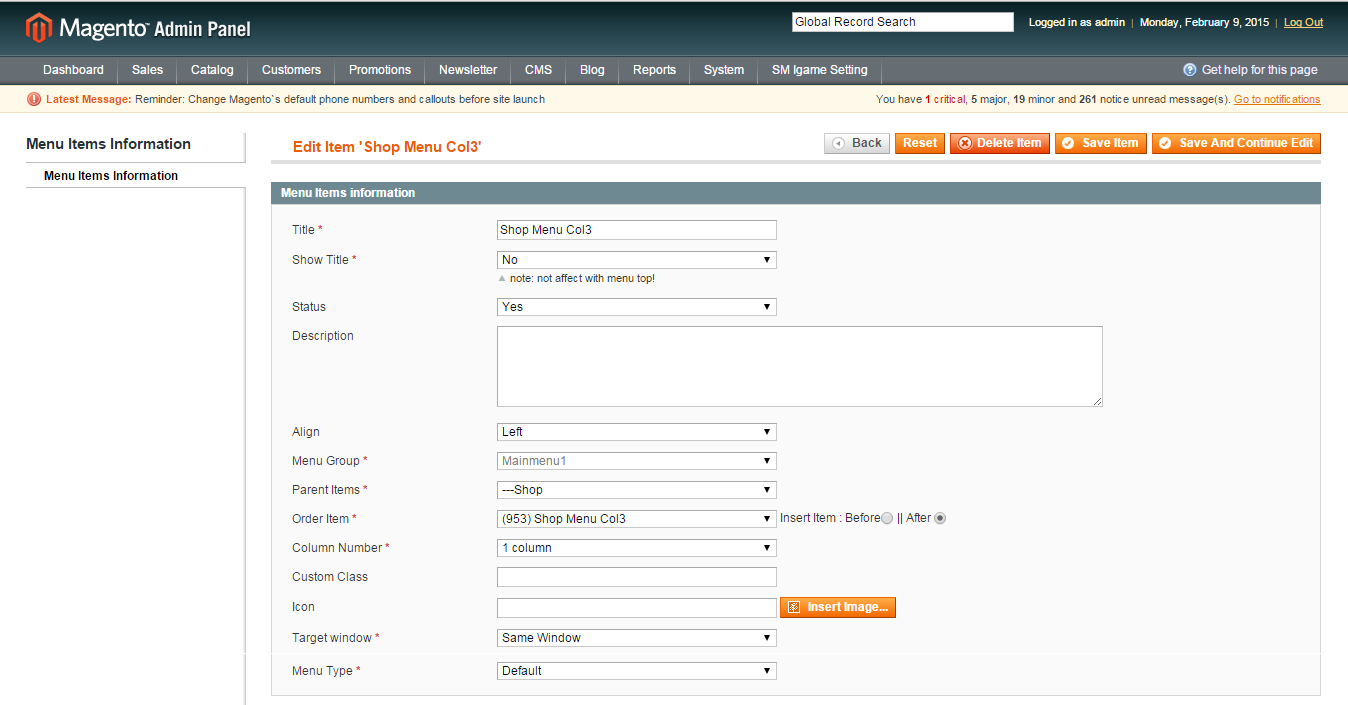Image resolution: width=1348 pixels, height=705 pixels.
Task: Open the Align dropdown
Action: tap(637, 432)
